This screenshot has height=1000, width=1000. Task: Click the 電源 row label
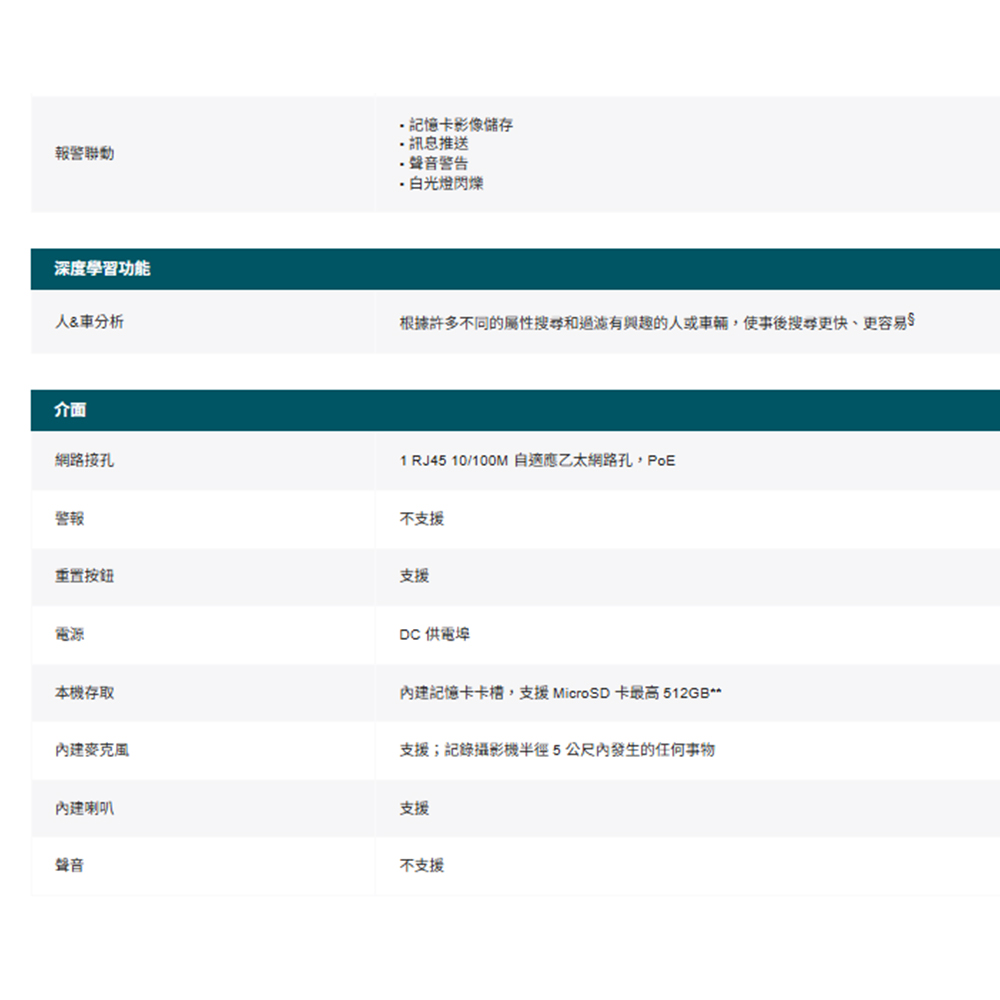[70, 635]
